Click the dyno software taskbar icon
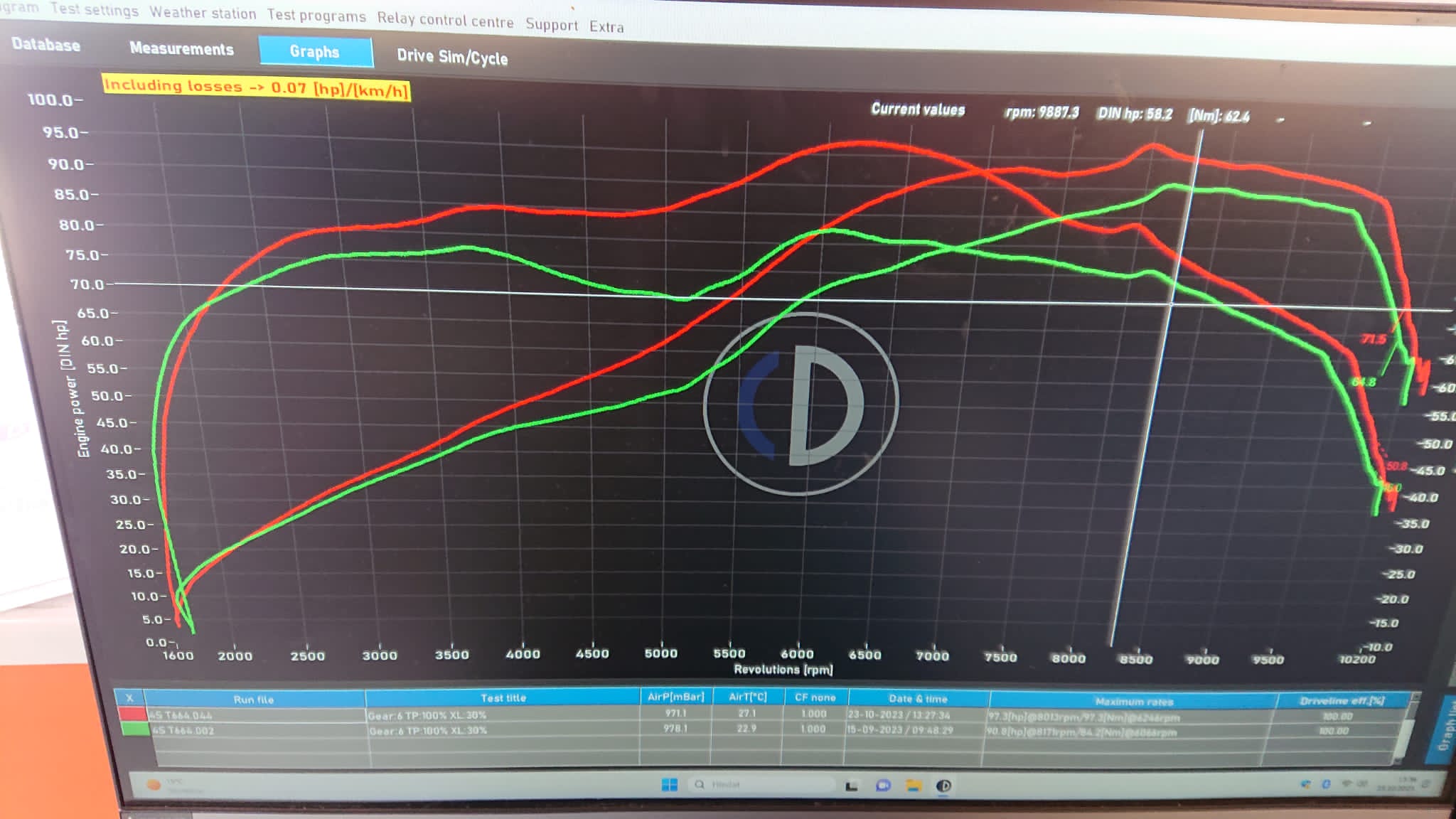This screenshot has width=1456, height=819. pyautogui.click(x=943, y=786)
